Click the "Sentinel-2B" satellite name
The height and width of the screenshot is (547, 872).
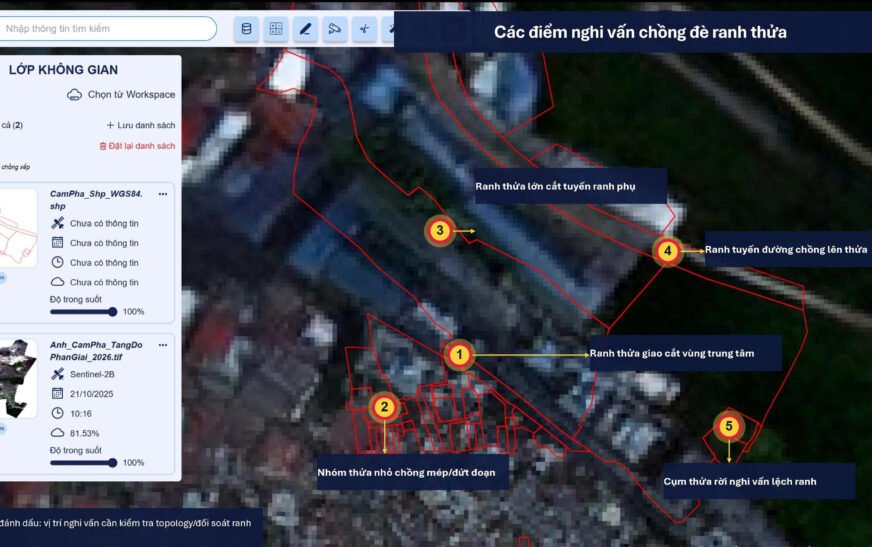click(x=92, y=374)
